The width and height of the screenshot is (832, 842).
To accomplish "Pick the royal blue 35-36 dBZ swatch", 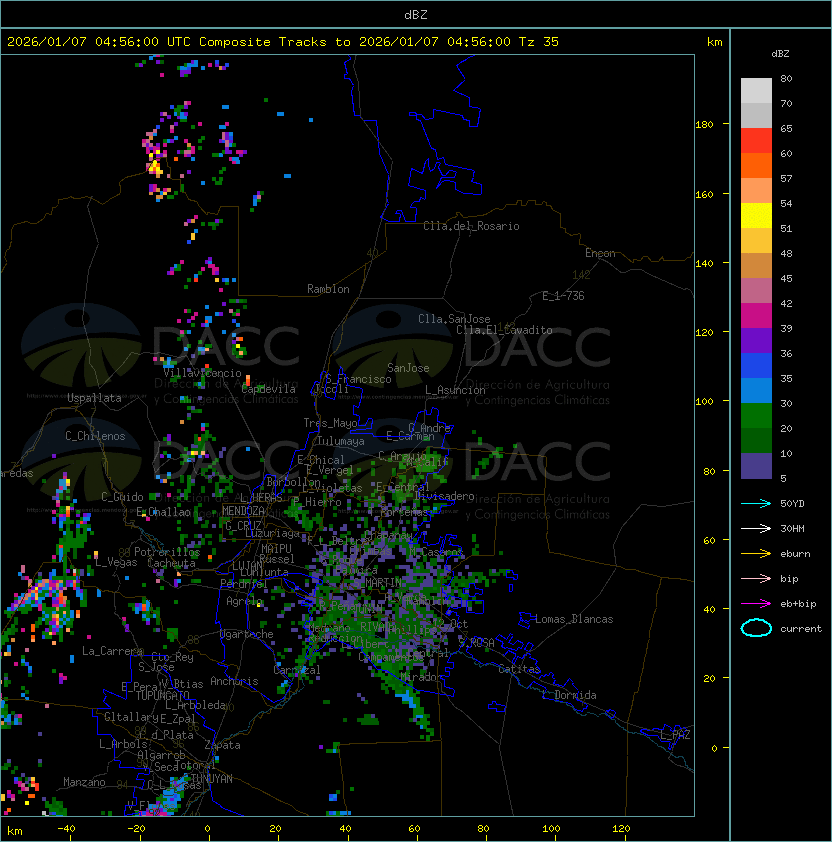I will coord(756,365).
